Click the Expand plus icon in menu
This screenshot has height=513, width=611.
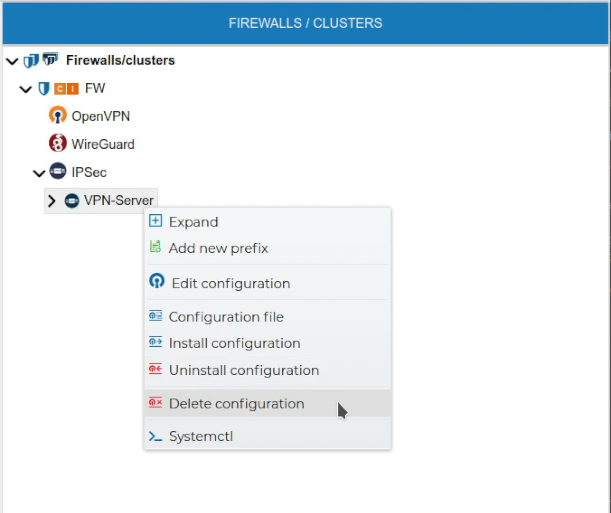pos(155,222)
